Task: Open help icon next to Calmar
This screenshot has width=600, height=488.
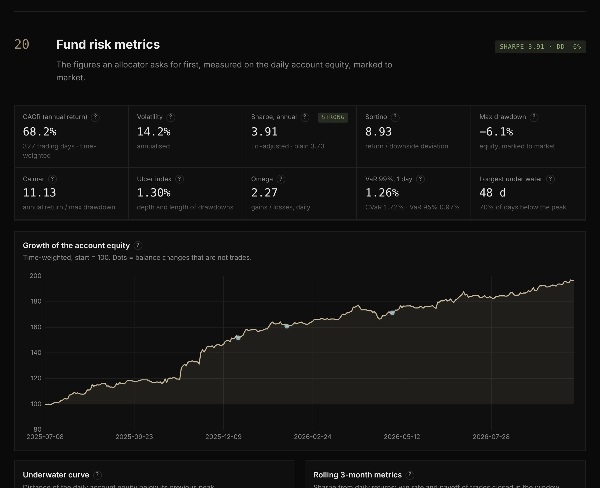Action: pyautogui.click(x=52, y=179)
